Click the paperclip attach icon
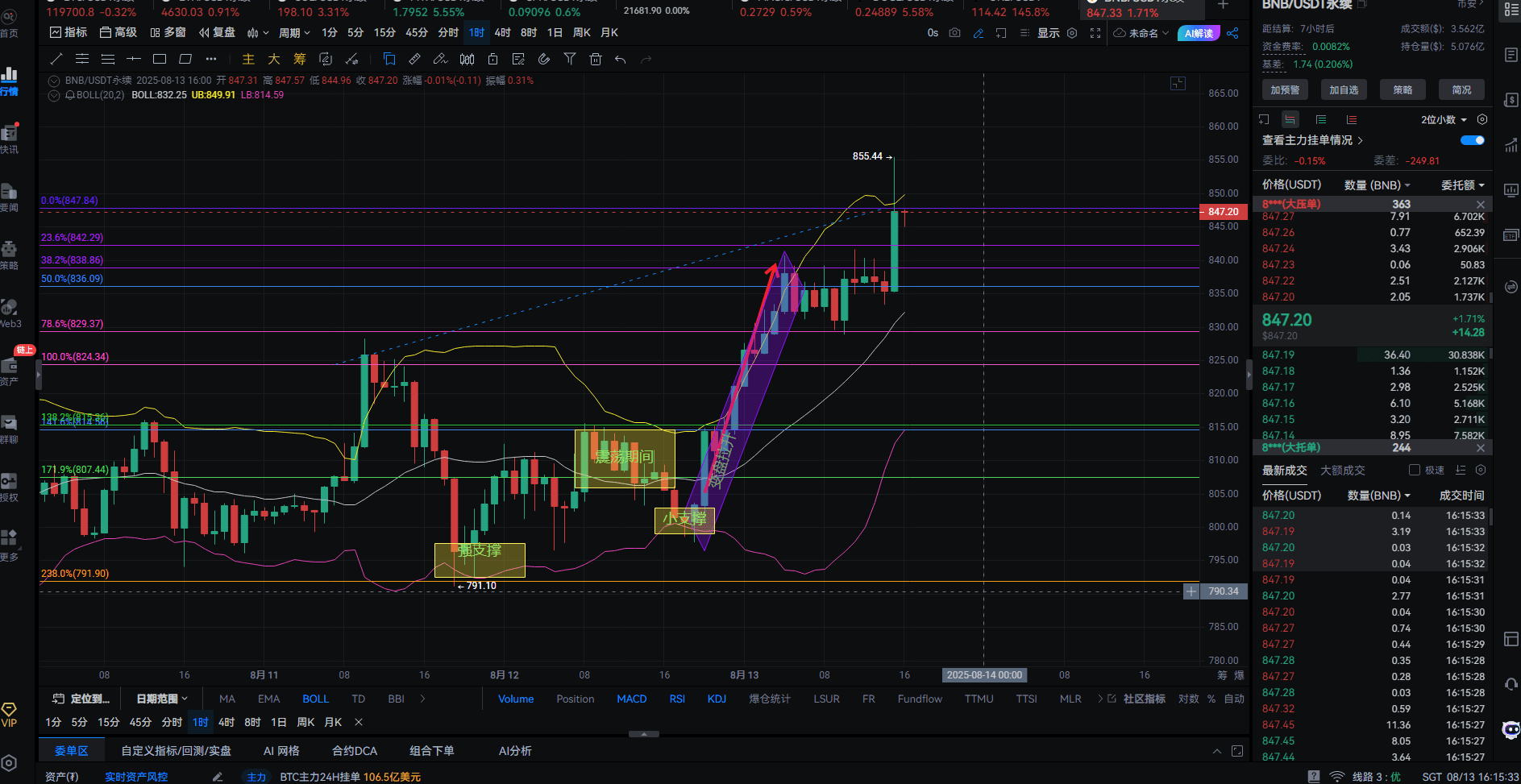Viewport: 1521px width, 784px height. [x=544, y=59]
